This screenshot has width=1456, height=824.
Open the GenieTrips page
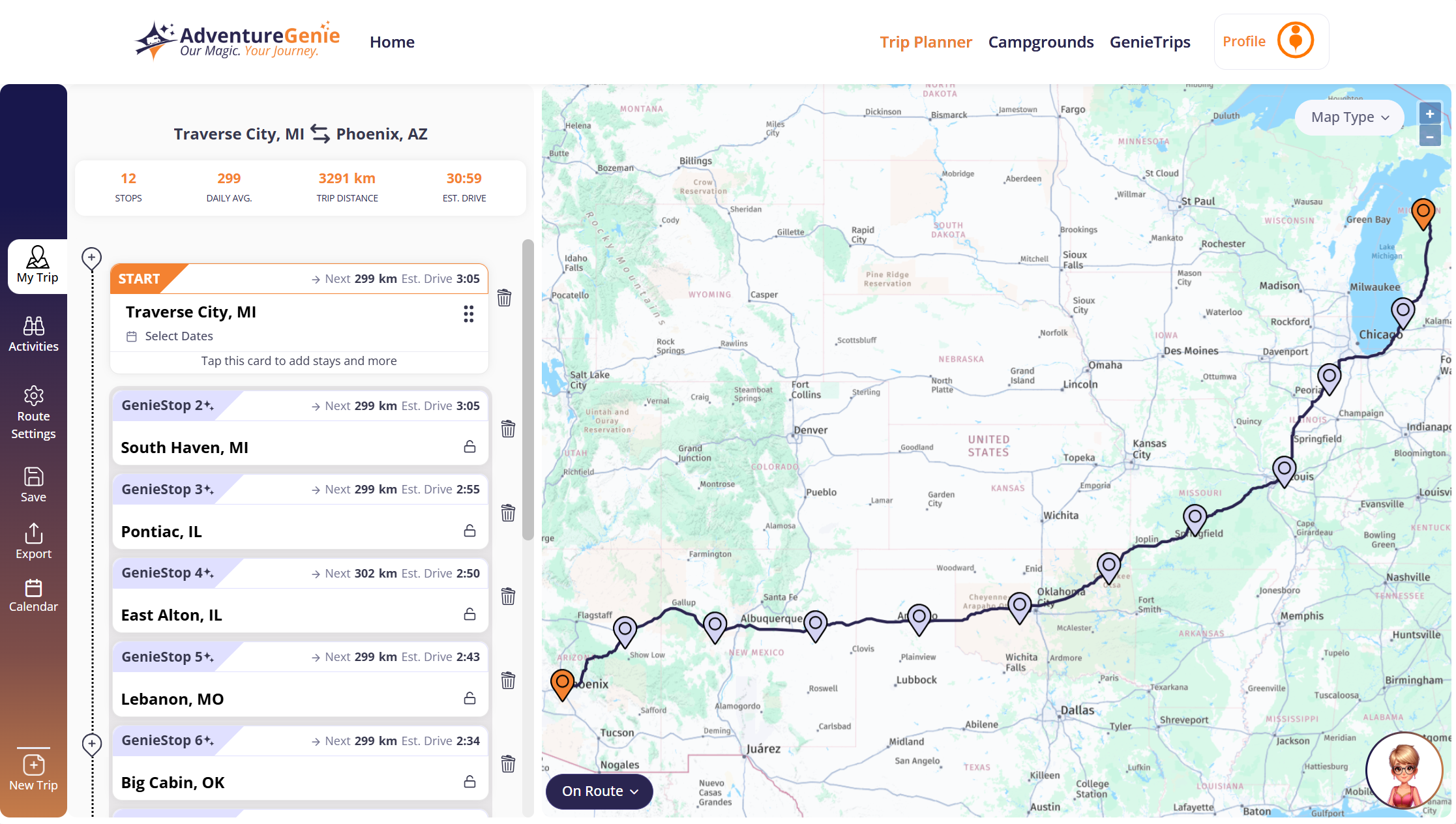[x=1150, y=42]
